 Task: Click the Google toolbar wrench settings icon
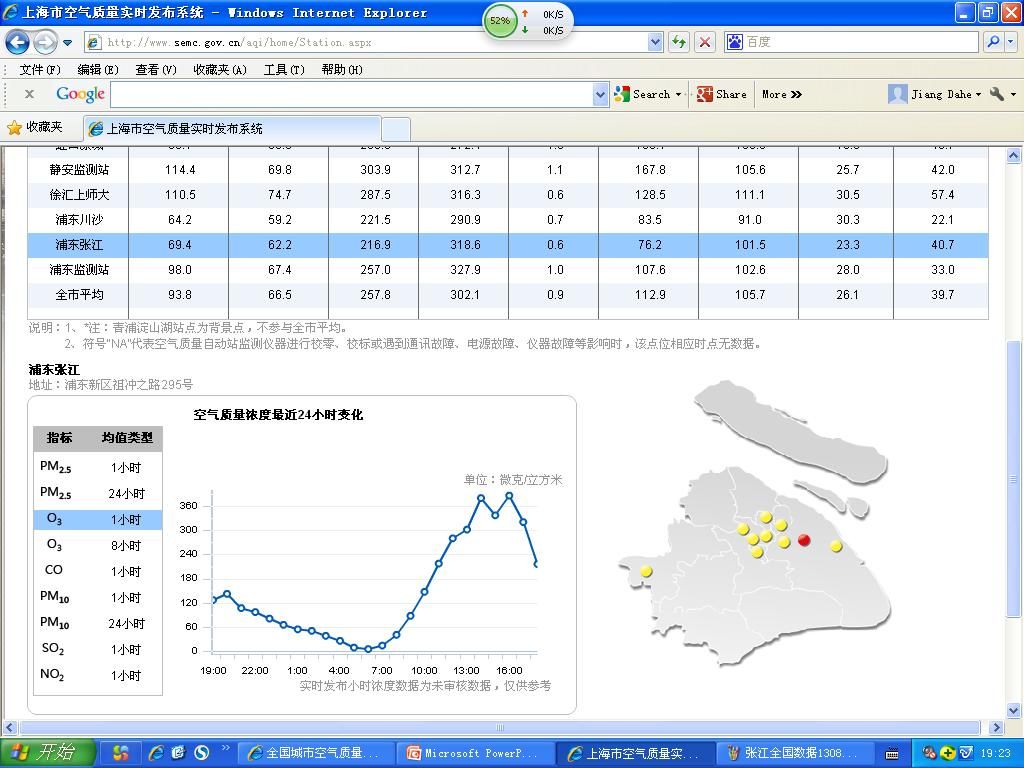tap(997, 94)
